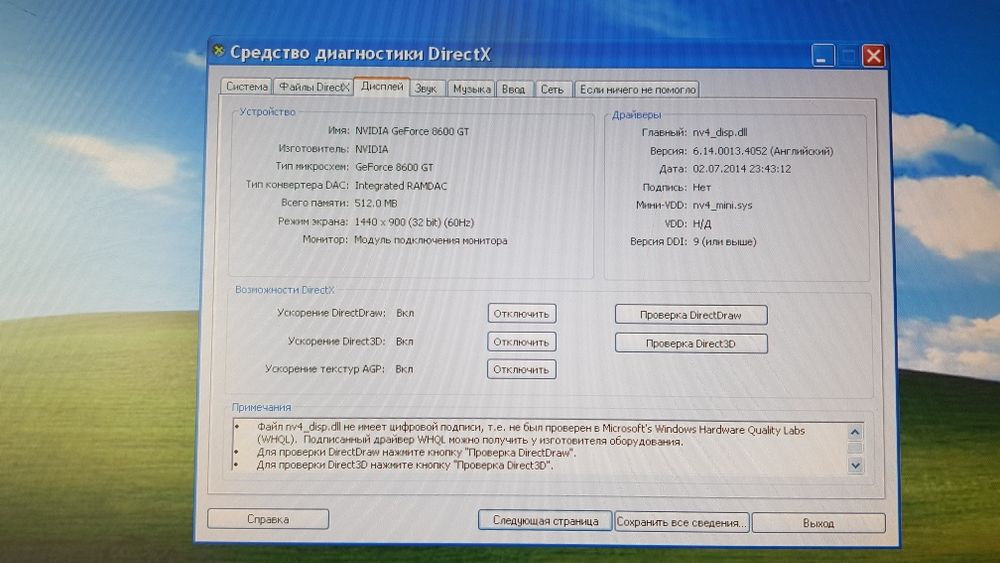Run the Проверка Direct3D test
The height and width of the screenshot is (563, 1000).
coord(691,344)
